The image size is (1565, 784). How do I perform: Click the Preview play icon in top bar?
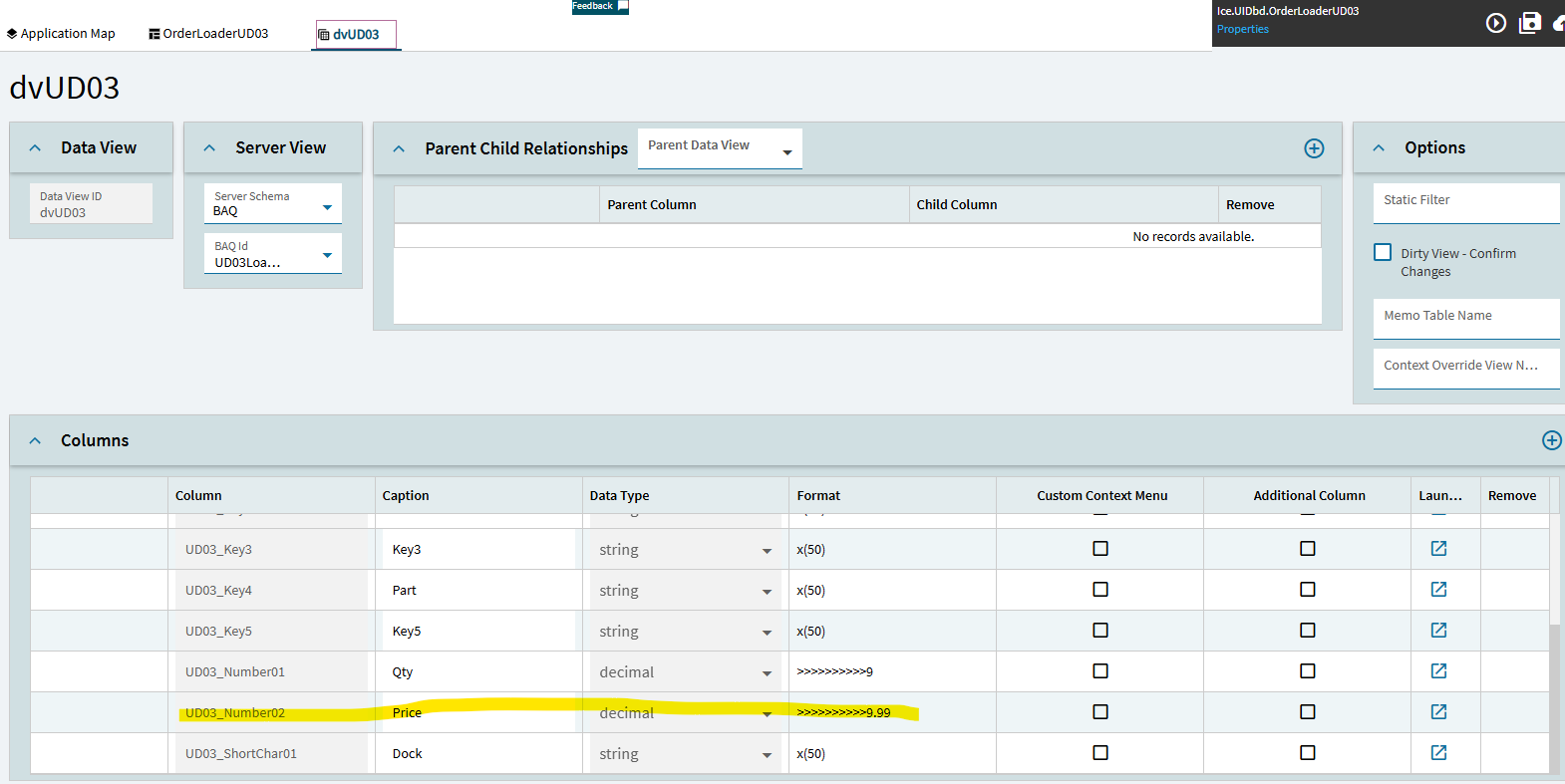(x=1495, y=23)
